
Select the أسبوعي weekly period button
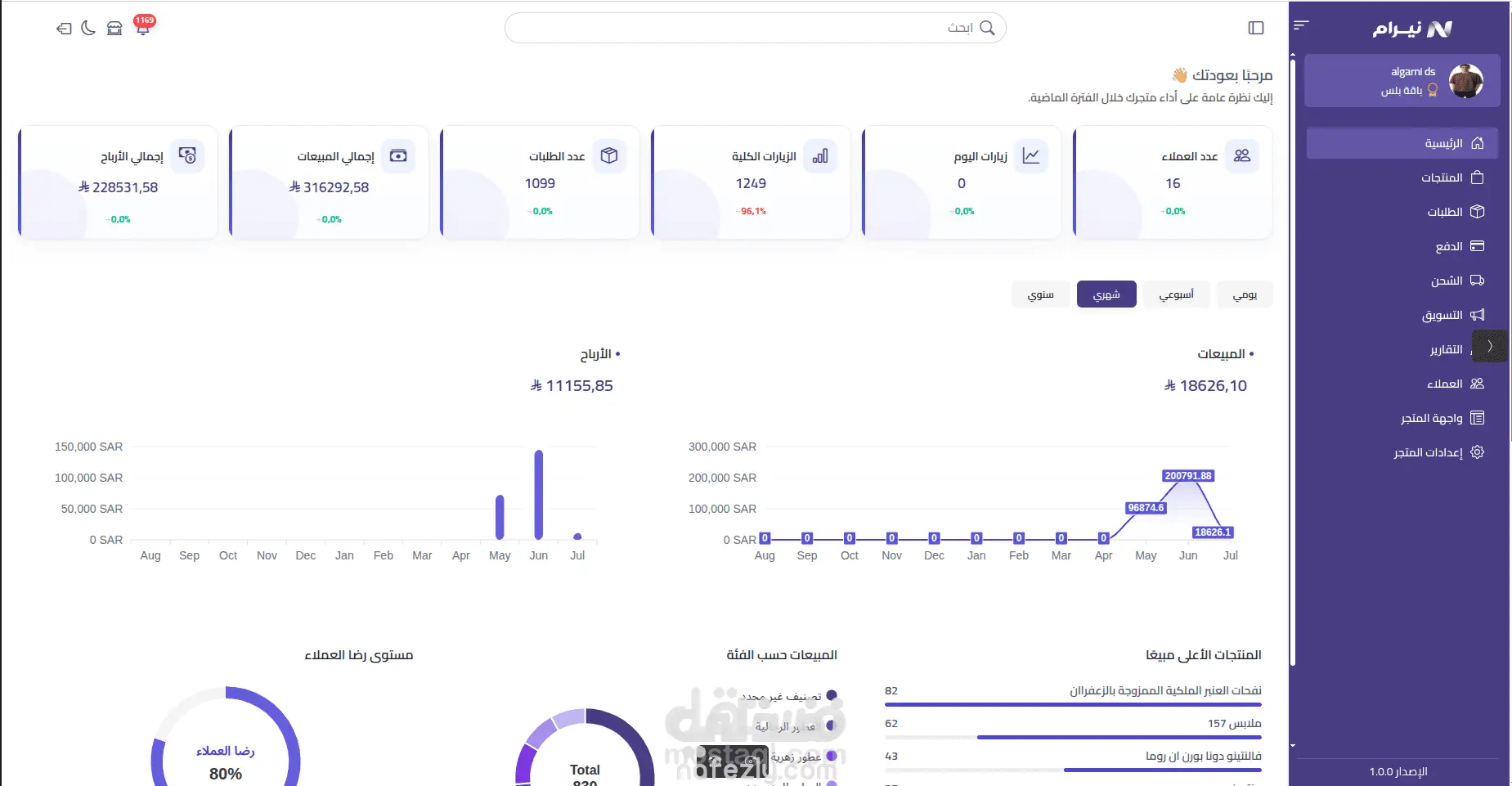point(1176,294)
